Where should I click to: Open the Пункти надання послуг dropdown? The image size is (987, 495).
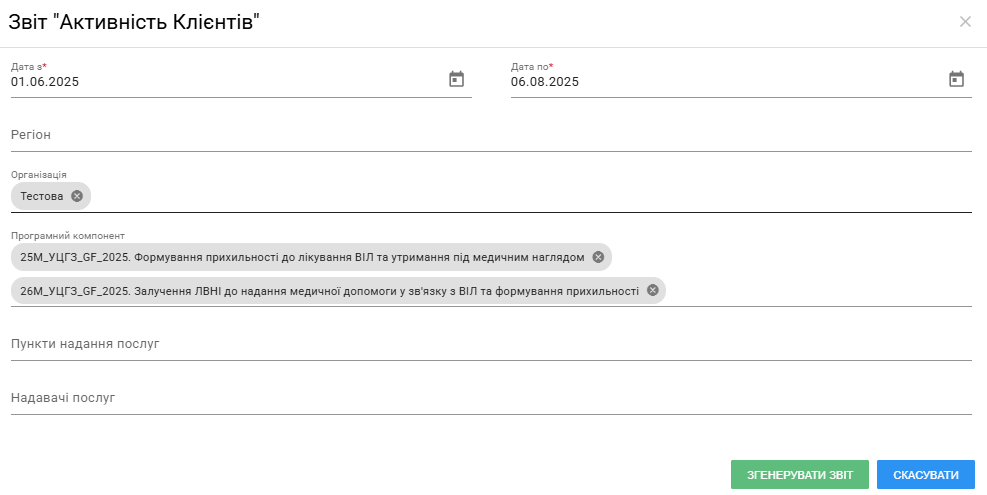(491, 344)
